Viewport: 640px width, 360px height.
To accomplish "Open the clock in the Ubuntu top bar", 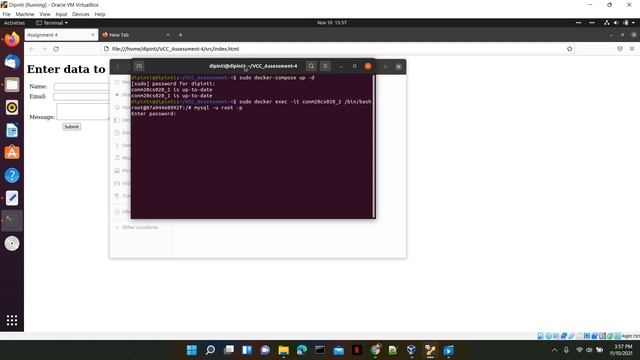I will pos(332,23).
